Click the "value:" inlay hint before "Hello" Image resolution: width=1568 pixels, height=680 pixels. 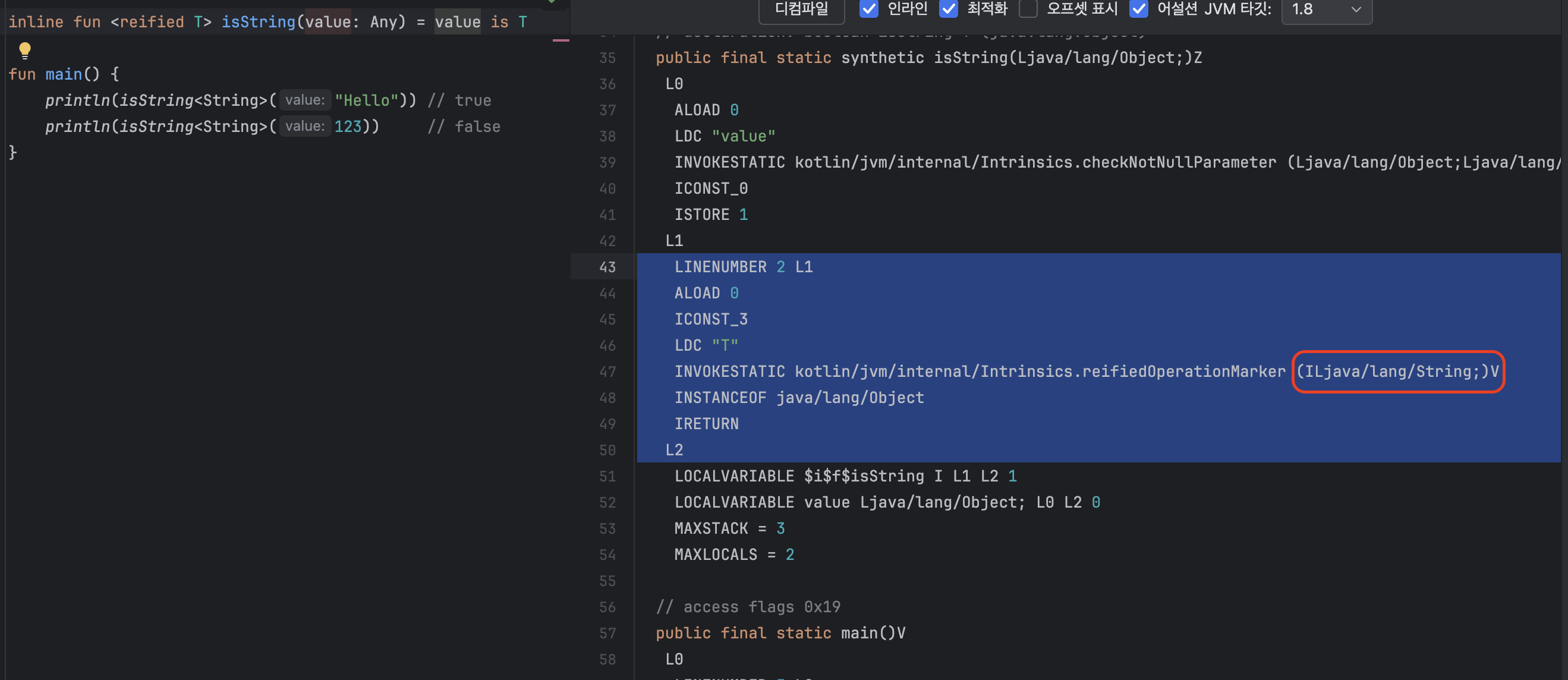305,100
